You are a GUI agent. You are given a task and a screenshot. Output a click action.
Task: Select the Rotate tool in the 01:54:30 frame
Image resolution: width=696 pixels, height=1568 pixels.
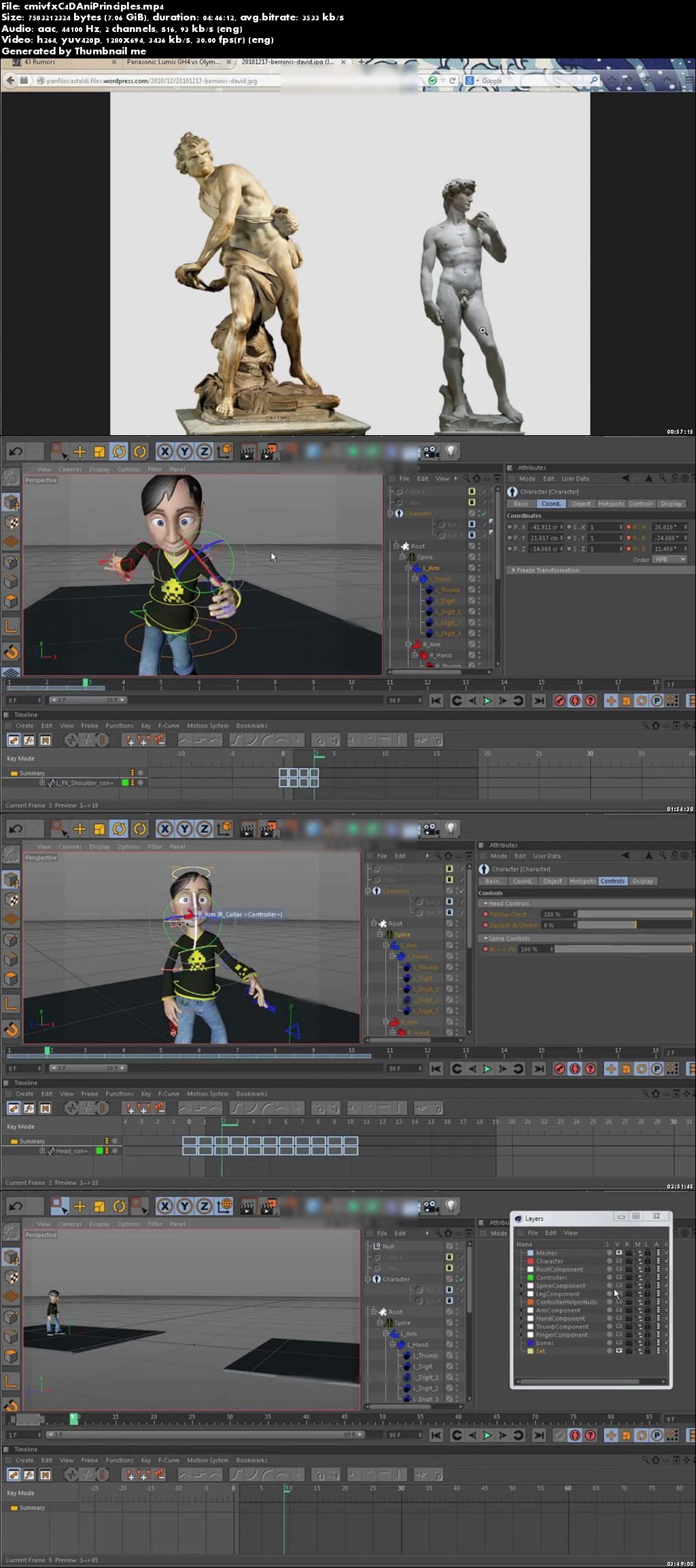tap(119, 451)
